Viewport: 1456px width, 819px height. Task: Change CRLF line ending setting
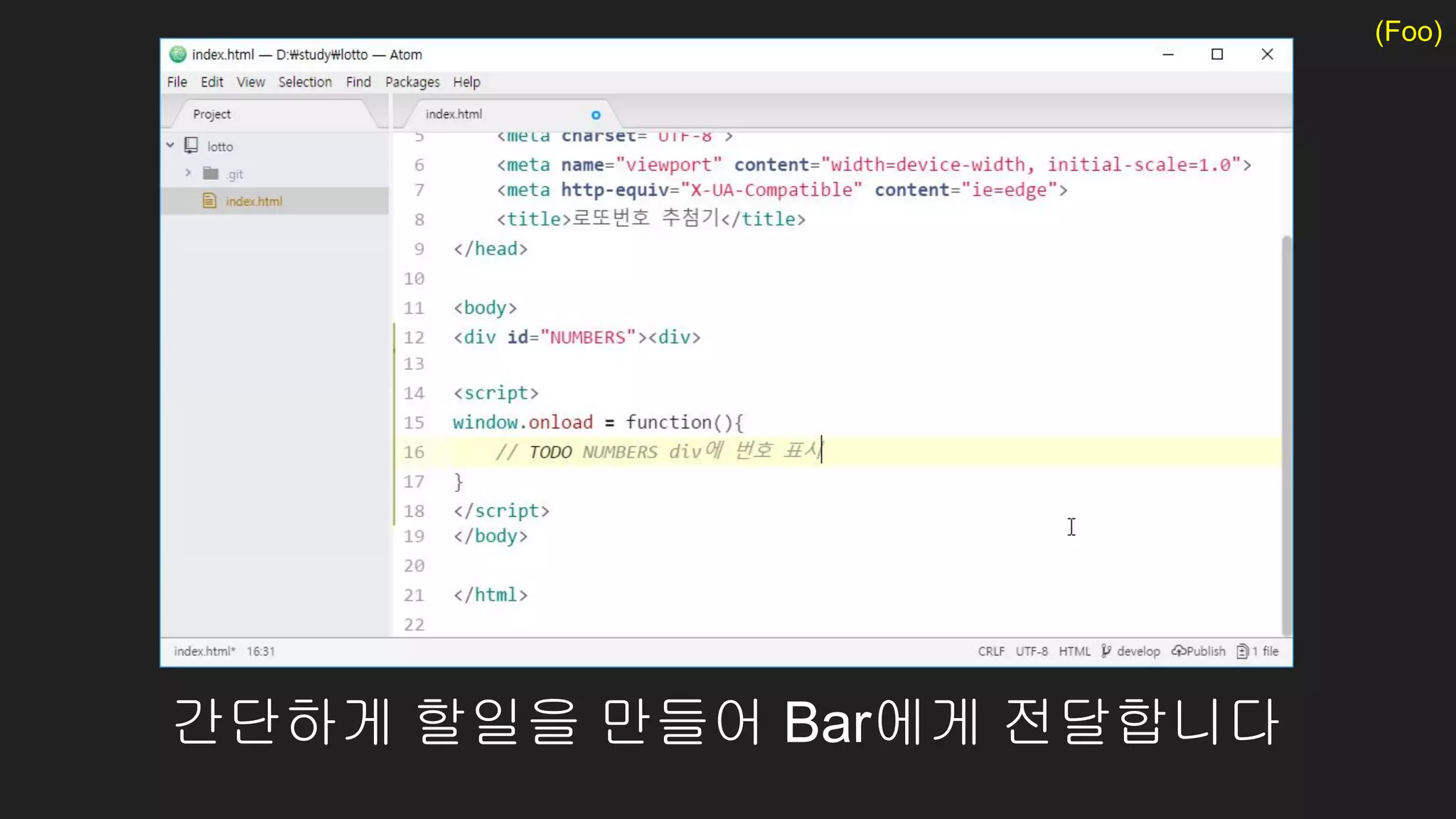(x=991, y=651)
